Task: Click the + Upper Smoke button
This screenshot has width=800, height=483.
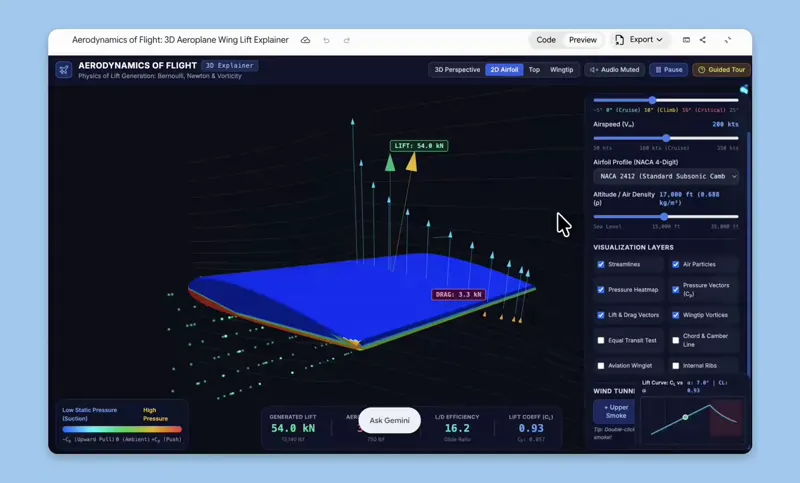Action: point(615,411)
